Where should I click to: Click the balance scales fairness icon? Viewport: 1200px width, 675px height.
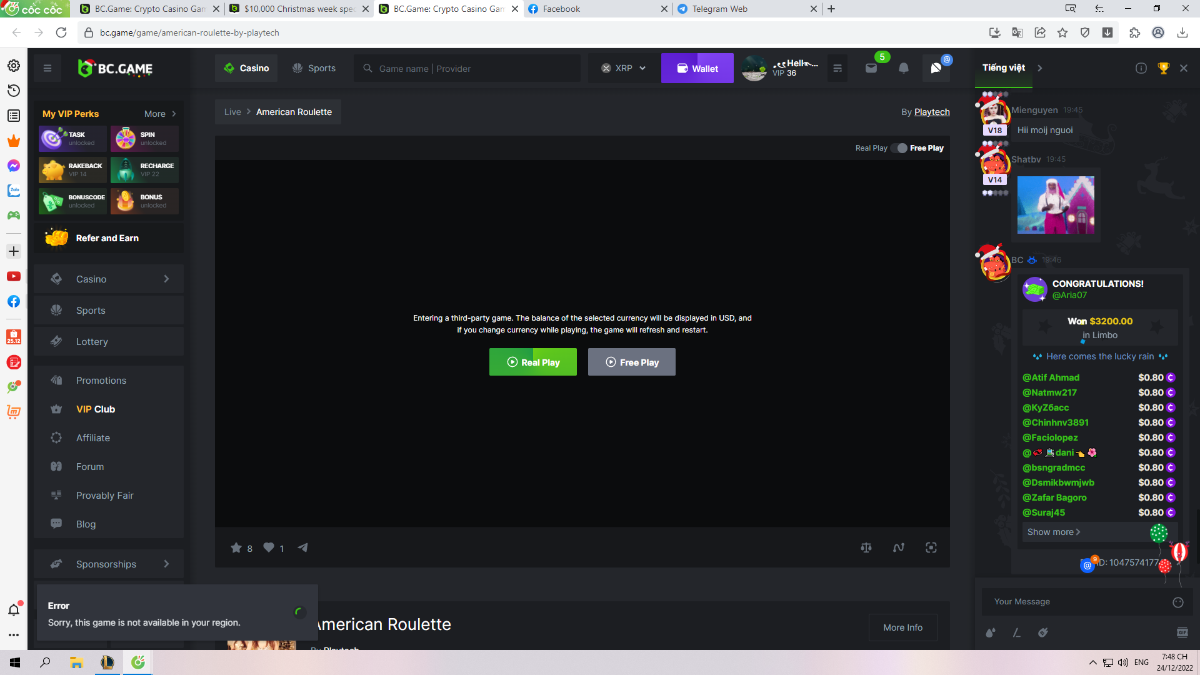click(x=866, y=548)
